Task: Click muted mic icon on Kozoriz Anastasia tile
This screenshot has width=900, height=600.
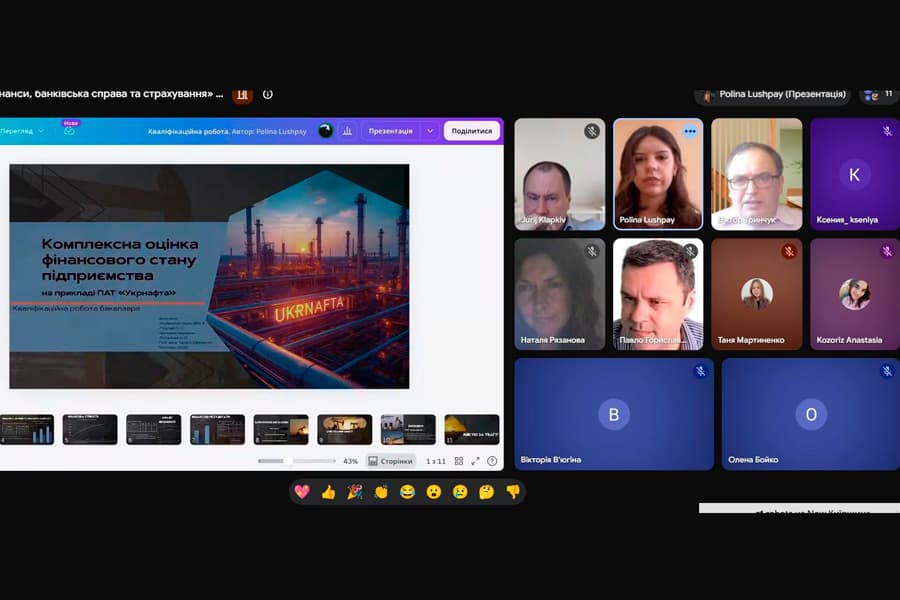Action: click(x=887, y=251)
